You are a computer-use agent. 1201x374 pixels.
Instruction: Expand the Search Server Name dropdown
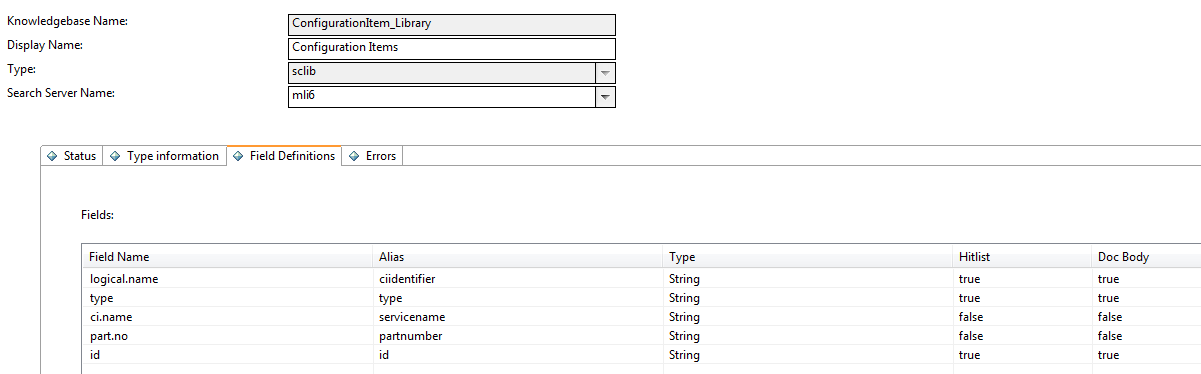605,97
